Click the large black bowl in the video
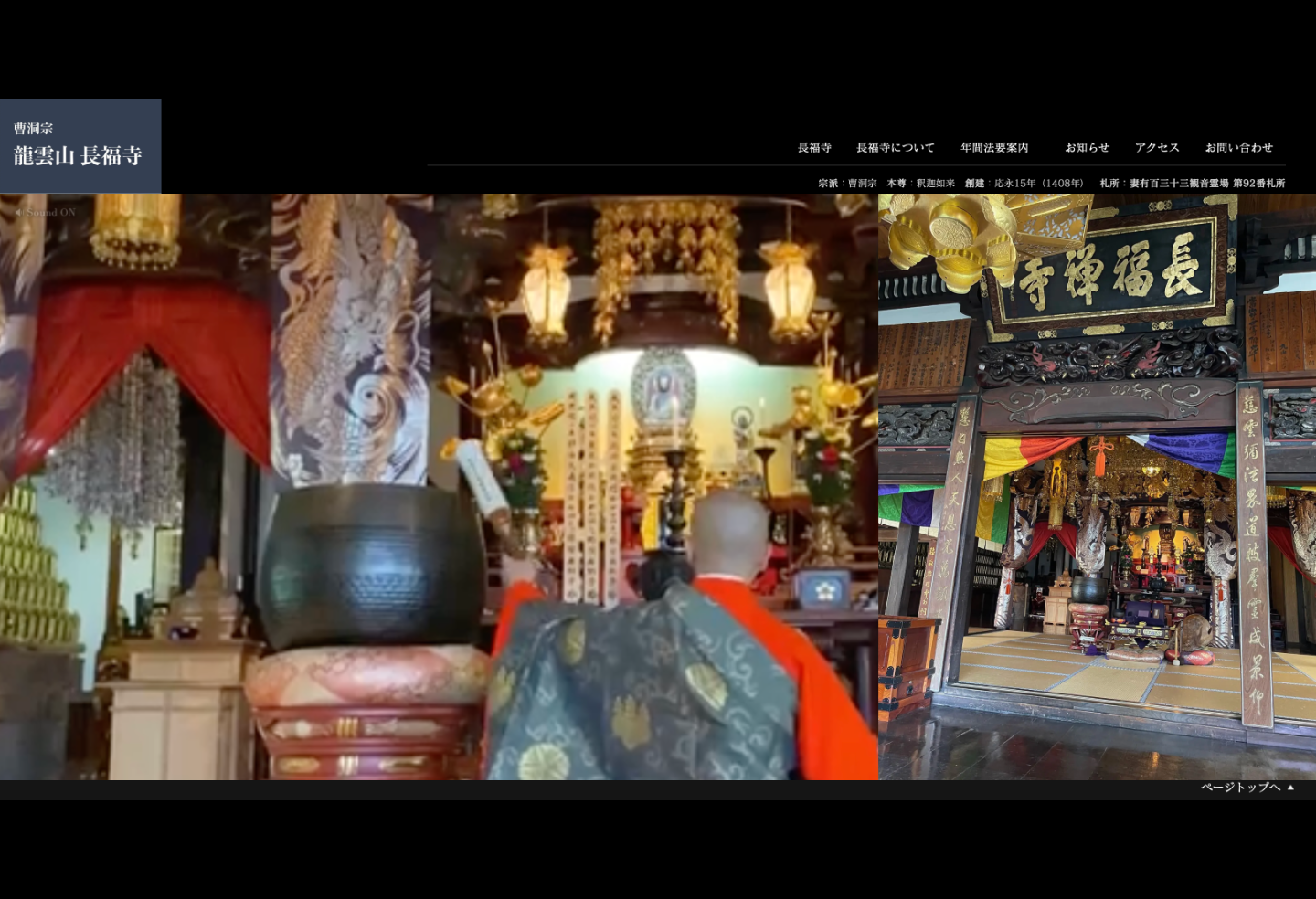 (x=370, y=566)
